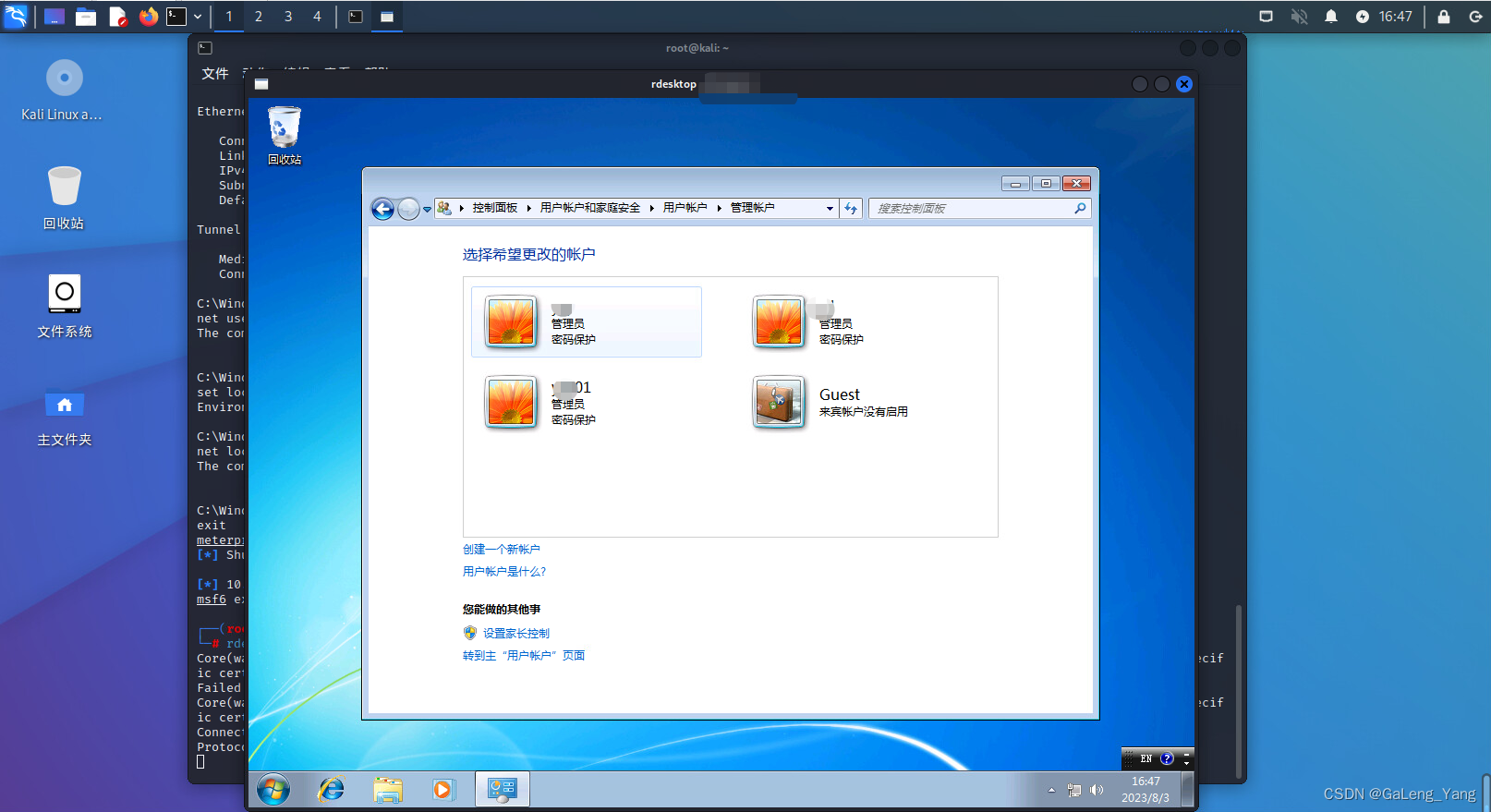Open the Windows Start button
The height and width of the screenshot is (812, 1491).
point(273,790)
